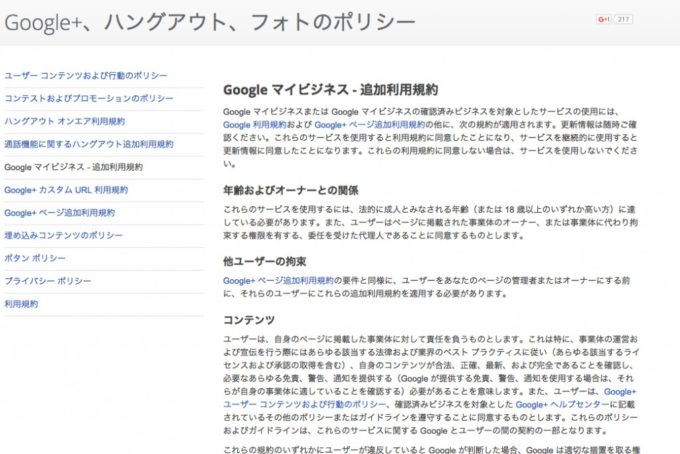Select Google マイビジネス - 追加利用規約 sidebar item
The width and height of the screenshot is (680, 454).
point(73,167)
